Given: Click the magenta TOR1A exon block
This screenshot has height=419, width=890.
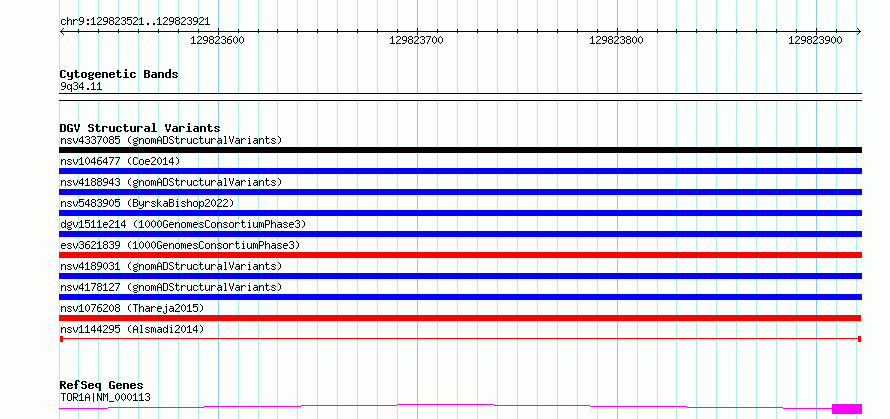Looking at the screenshot, I should pos(847,409).
